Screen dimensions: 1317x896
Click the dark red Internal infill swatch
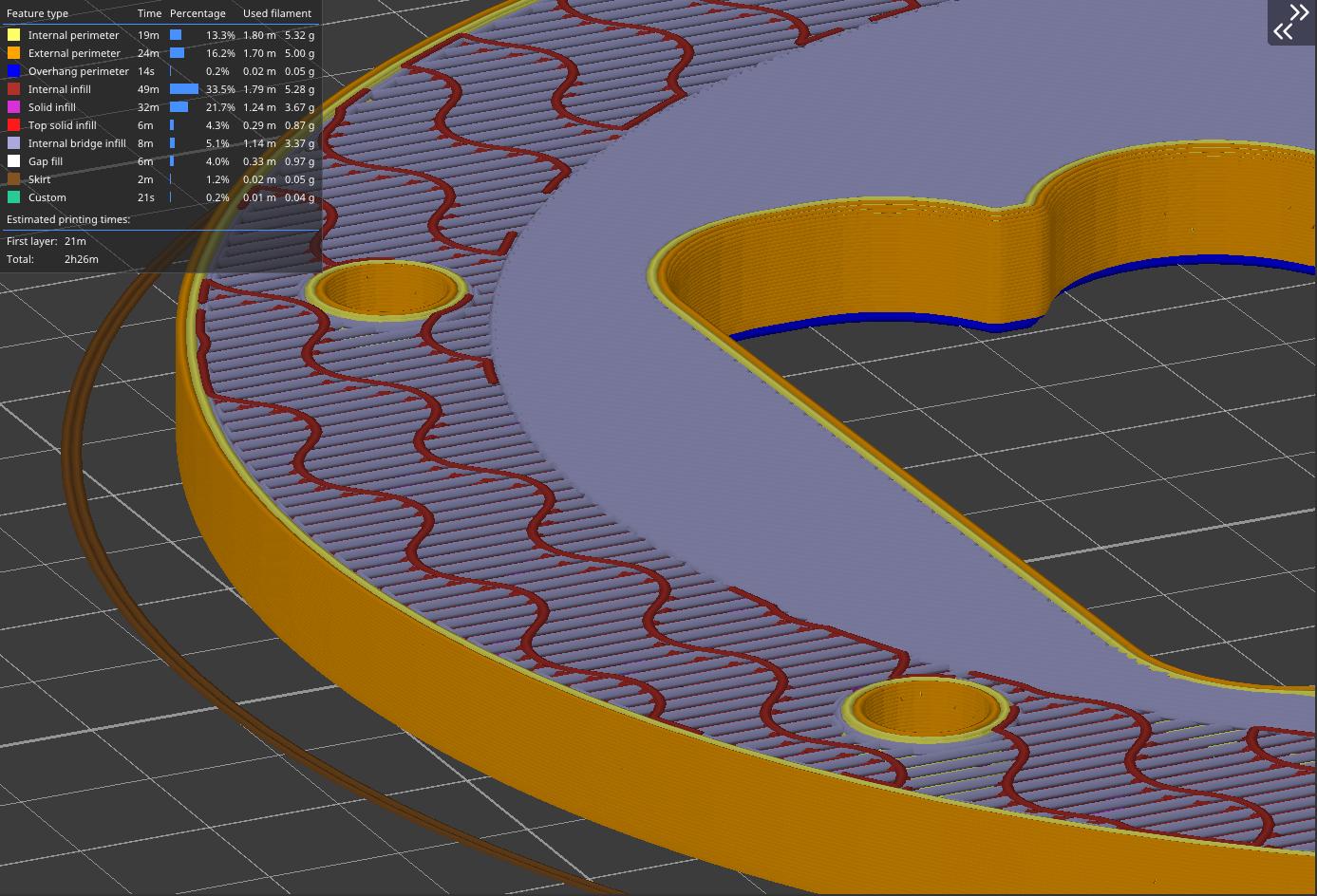13,89
